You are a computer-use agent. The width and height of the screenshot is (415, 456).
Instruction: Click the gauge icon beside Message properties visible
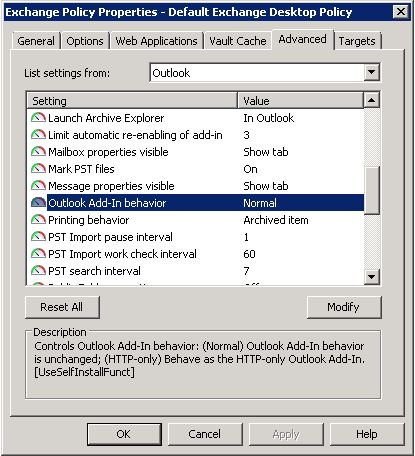point(38,186)
